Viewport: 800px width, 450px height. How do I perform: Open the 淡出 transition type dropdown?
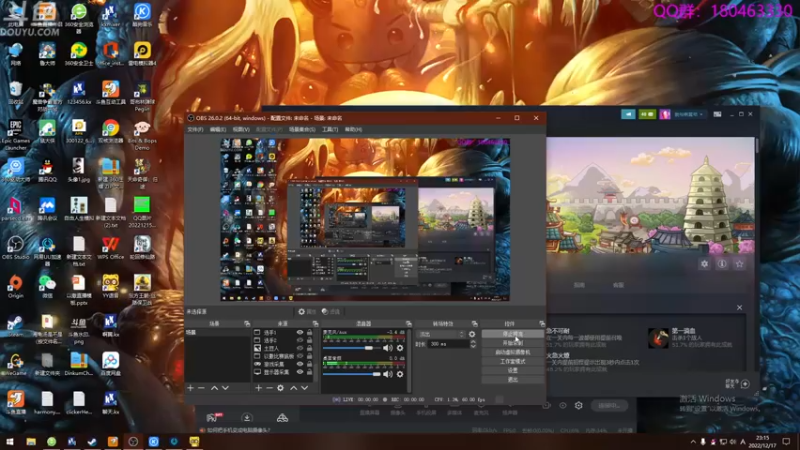point(441,334)
